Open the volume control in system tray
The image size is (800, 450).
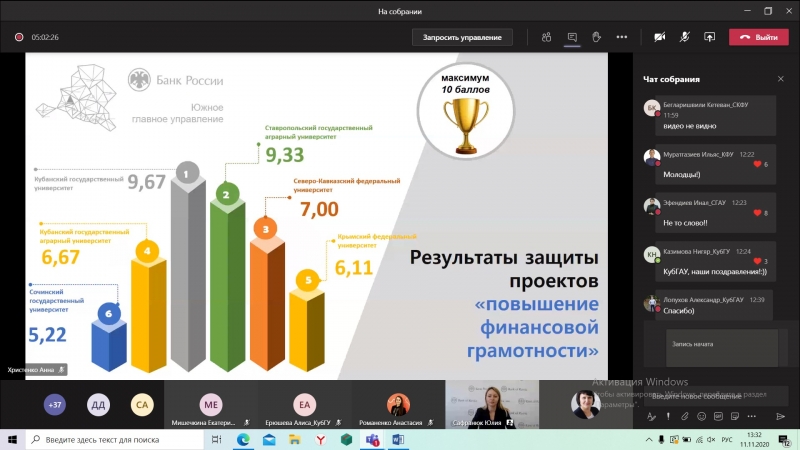(711, 439)
